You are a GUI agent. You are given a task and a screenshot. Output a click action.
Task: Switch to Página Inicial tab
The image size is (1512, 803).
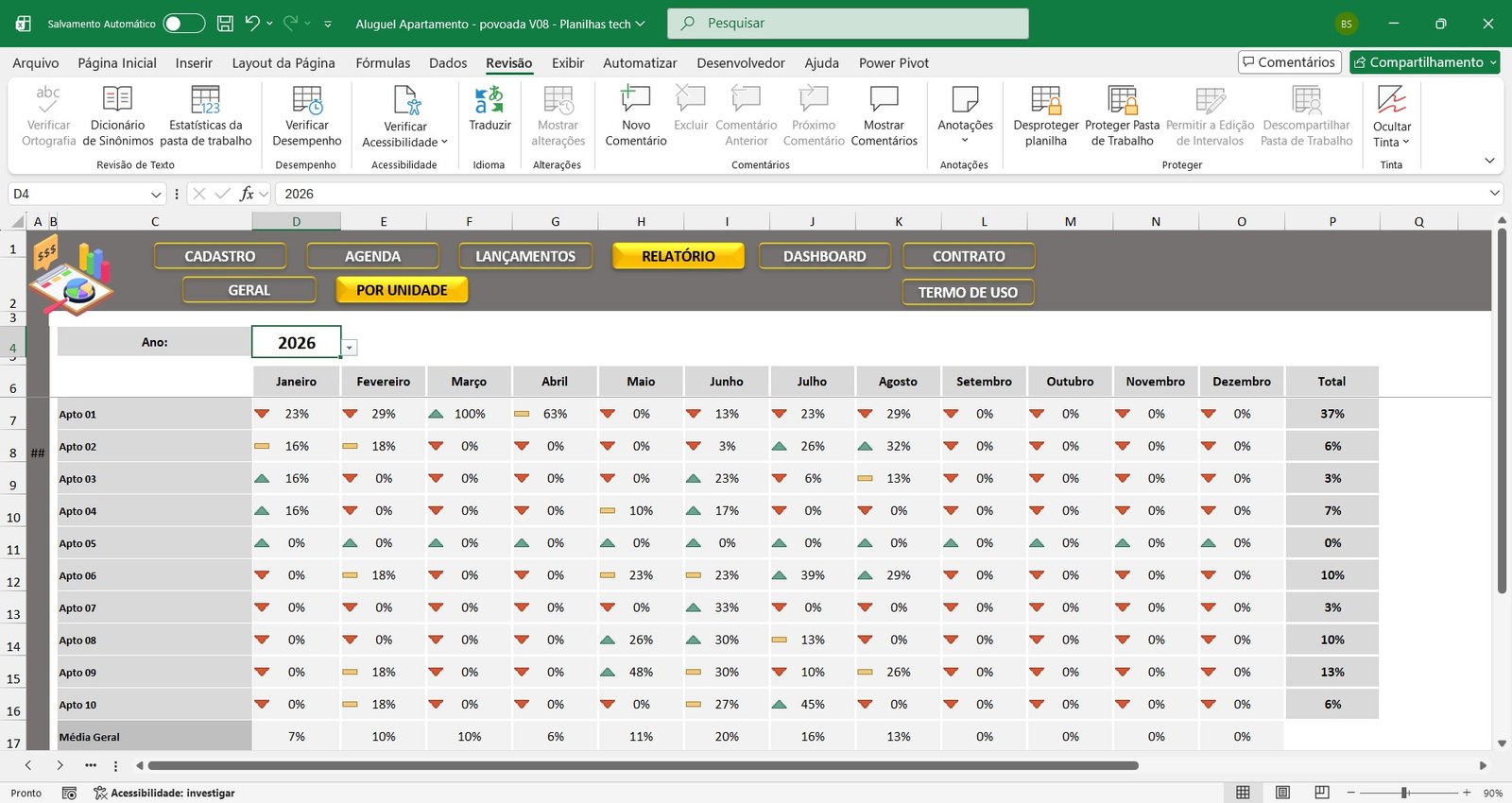click(117, 62)
